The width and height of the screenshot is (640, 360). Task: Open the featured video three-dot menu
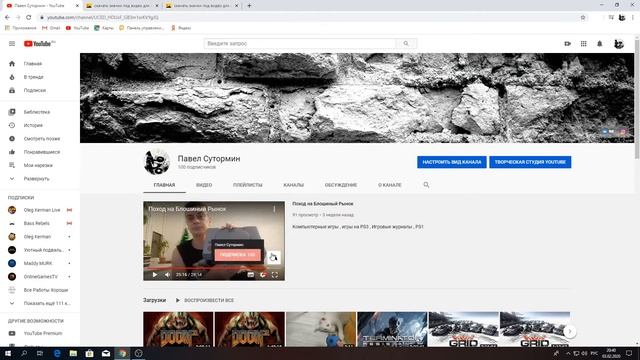[274, 209]
